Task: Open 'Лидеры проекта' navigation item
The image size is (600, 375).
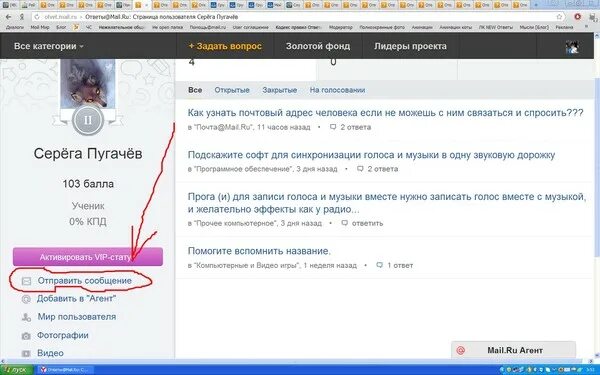Action: 410,46
